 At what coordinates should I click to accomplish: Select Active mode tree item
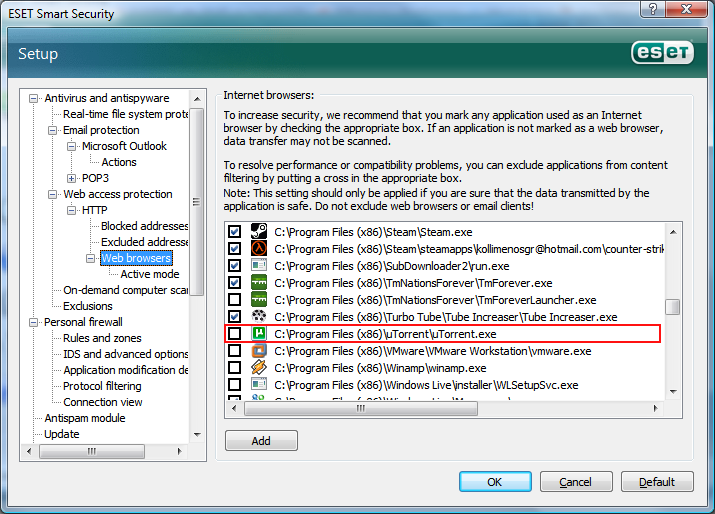tap(150, 274)
